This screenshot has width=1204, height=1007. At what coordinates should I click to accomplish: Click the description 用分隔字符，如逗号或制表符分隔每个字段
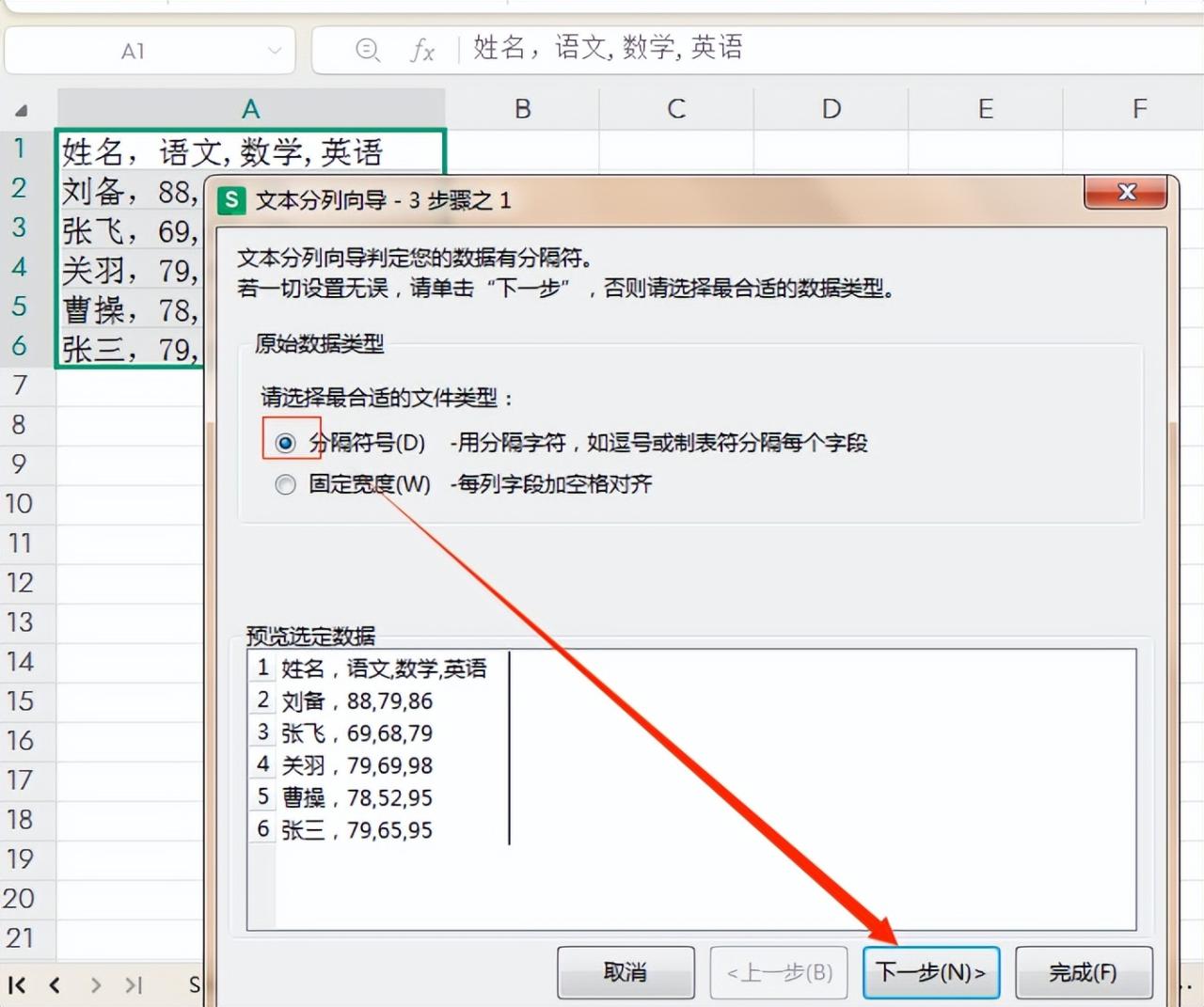(658, 442)
